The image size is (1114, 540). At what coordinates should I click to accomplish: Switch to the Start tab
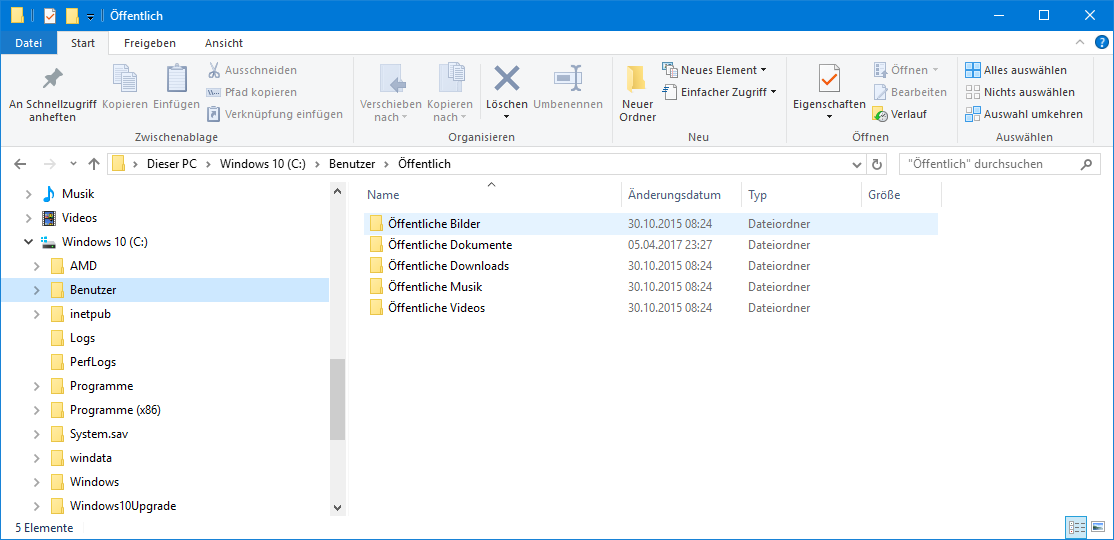(83, 43)
